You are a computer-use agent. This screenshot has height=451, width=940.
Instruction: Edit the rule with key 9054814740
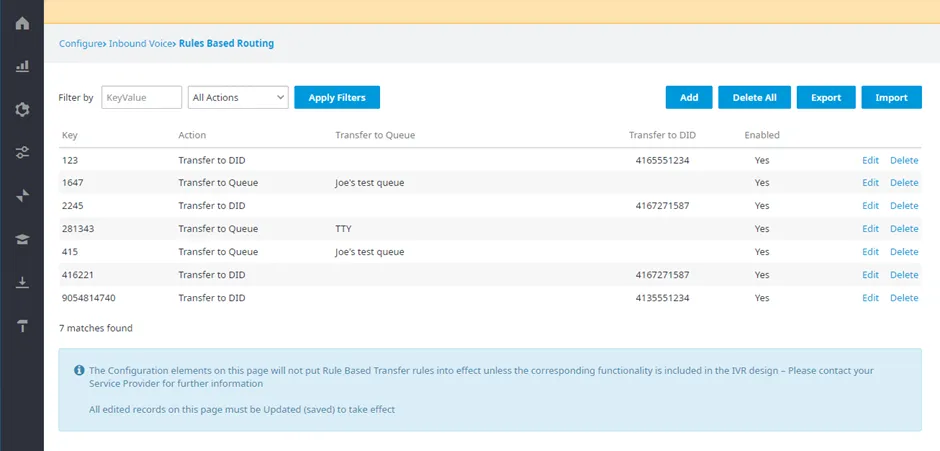870,297
